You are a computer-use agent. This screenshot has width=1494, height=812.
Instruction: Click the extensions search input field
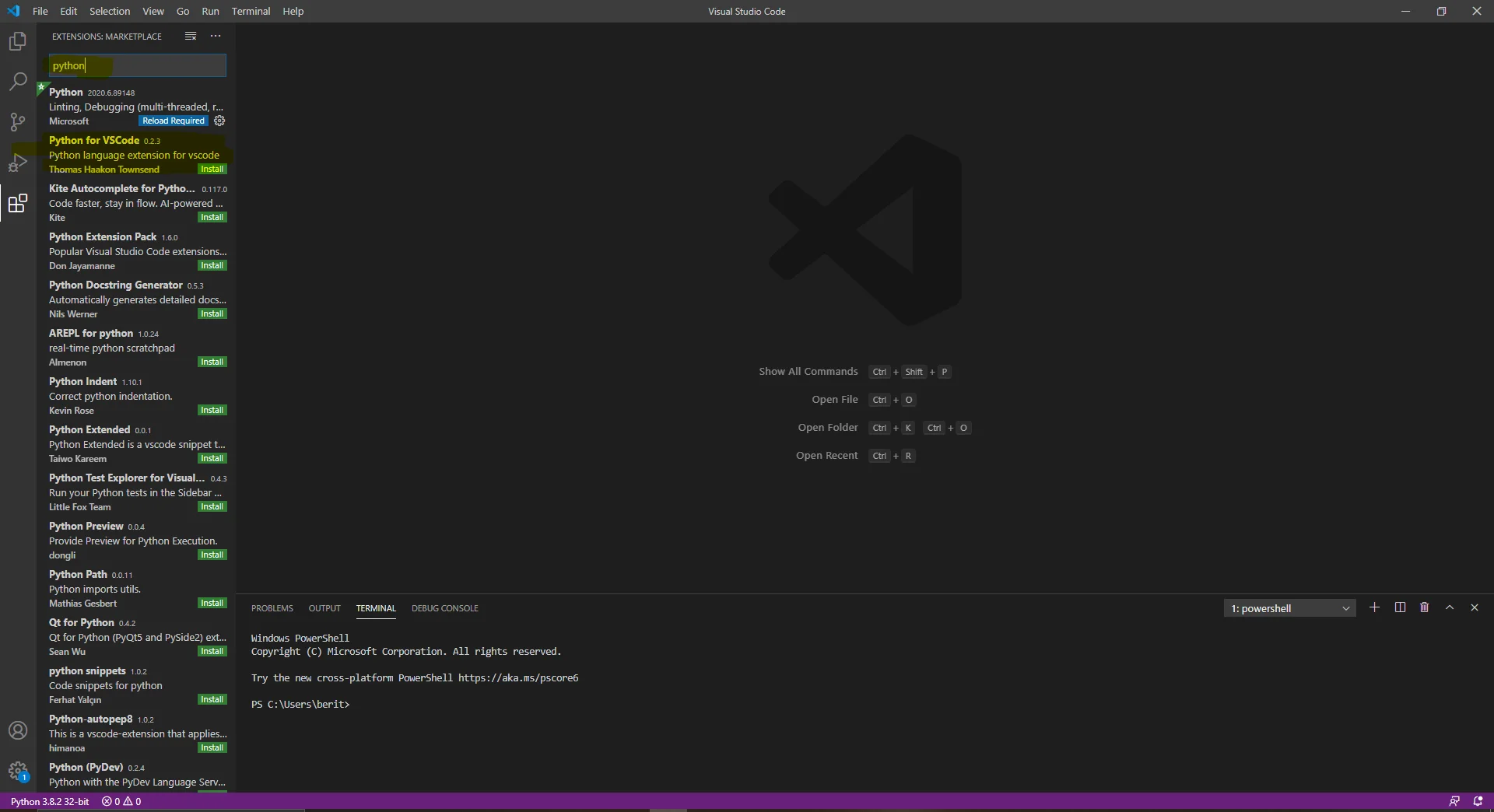(x=137, y=65)
